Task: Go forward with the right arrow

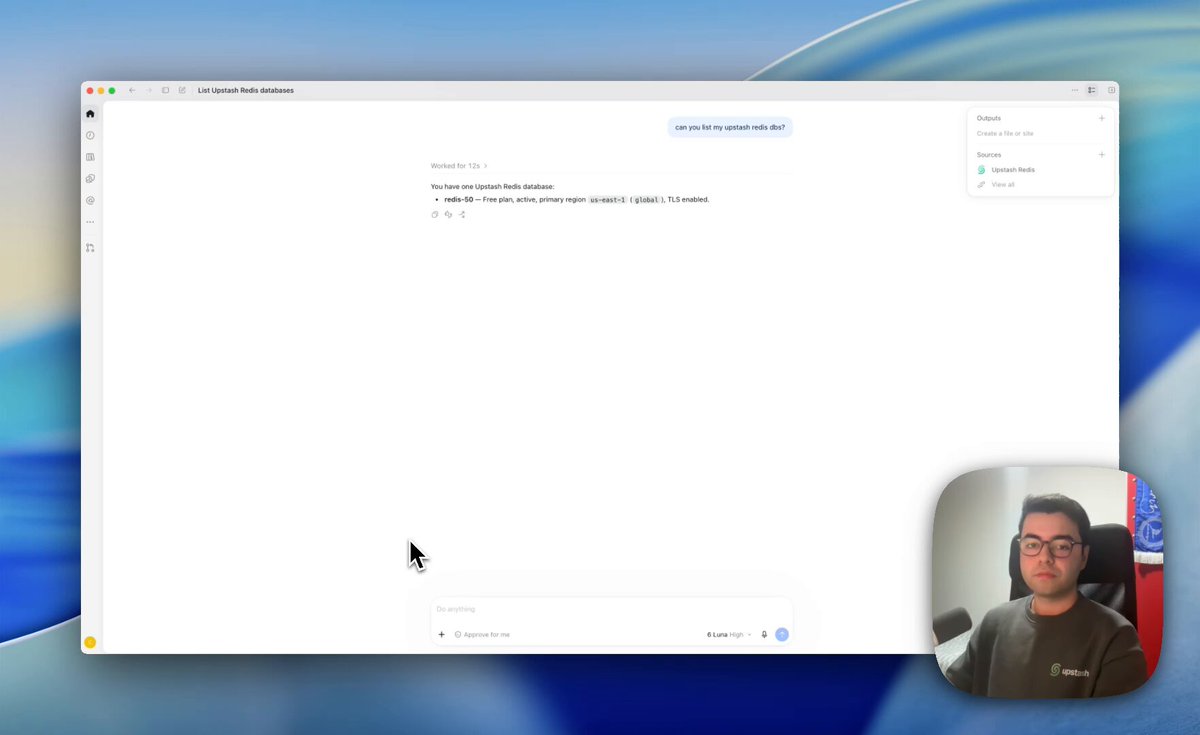Action: 149,90
